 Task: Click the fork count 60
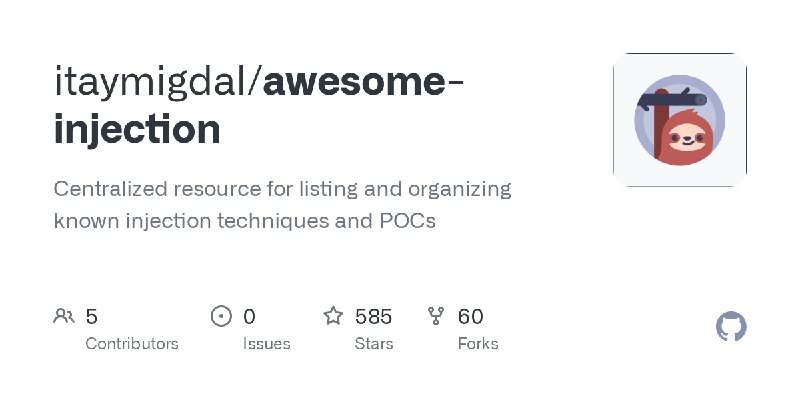[x=470, y=316]
